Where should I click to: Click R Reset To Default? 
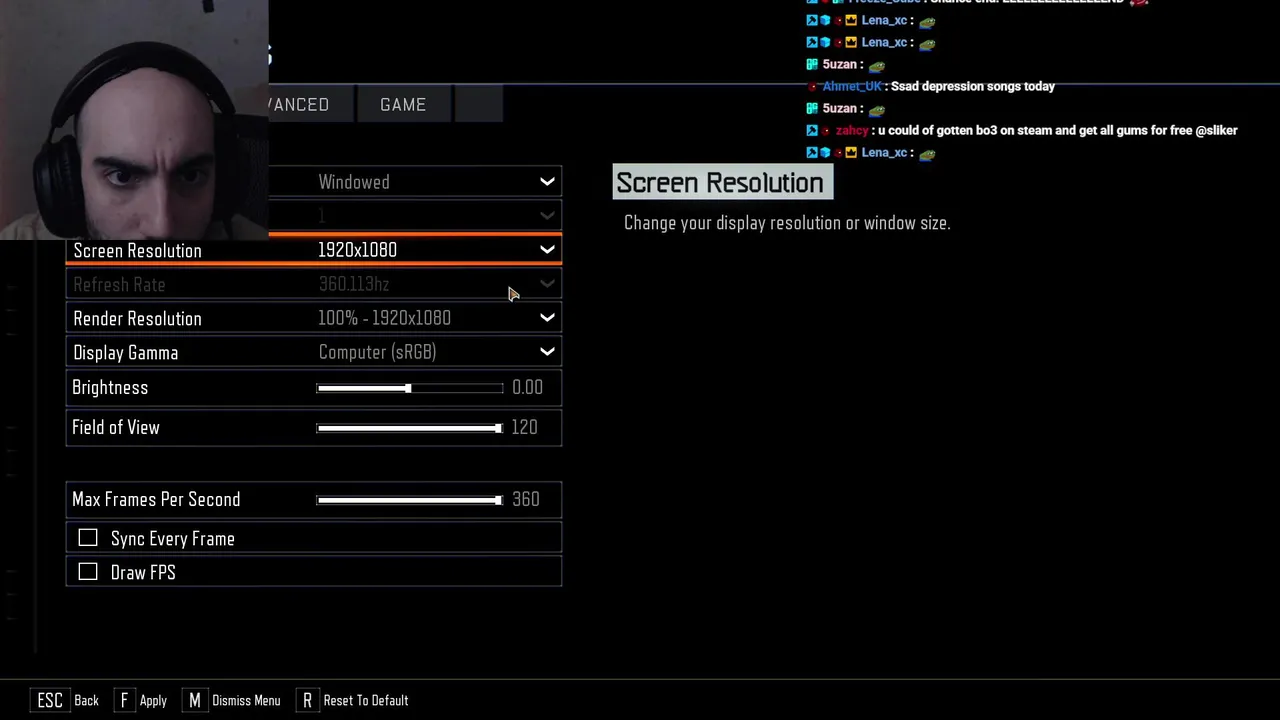(352, 700)
